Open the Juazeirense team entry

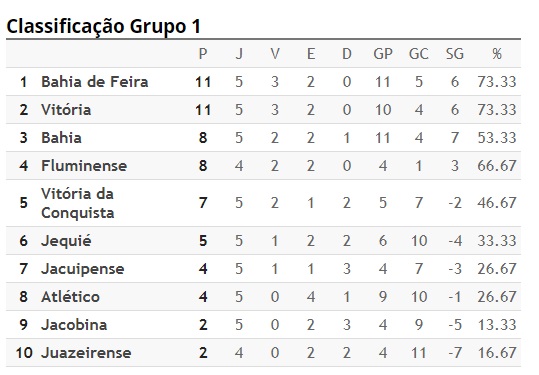click(86, 353)
